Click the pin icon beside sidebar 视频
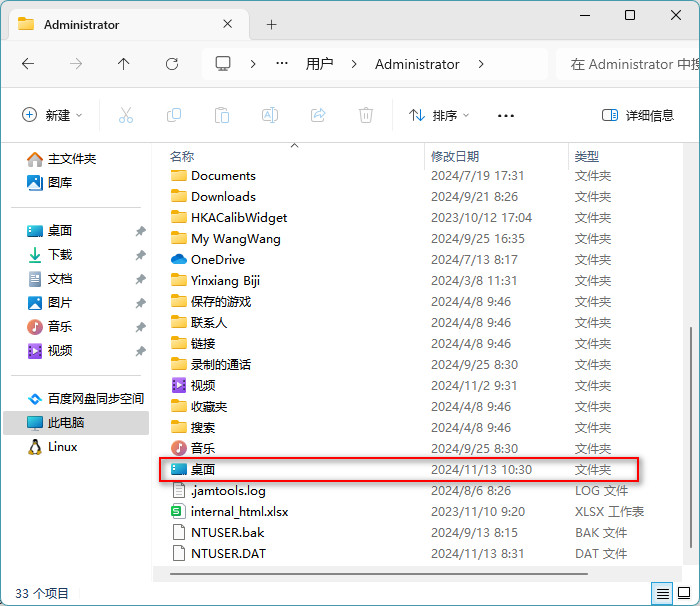The height and width of the screenshot is (606, 700). click(141, 351)
